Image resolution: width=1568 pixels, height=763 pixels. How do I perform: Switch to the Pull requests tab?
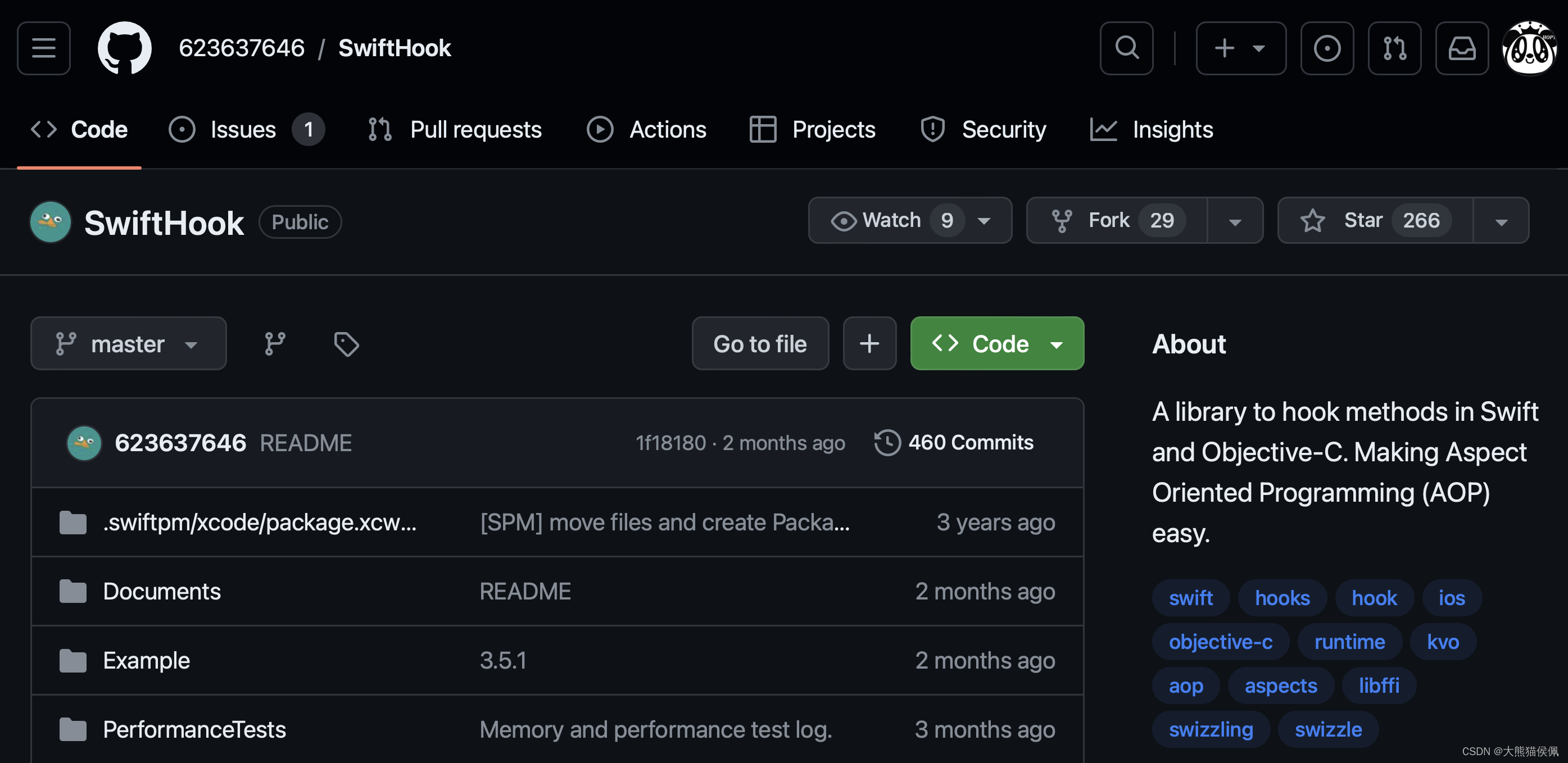click(455, 130)
